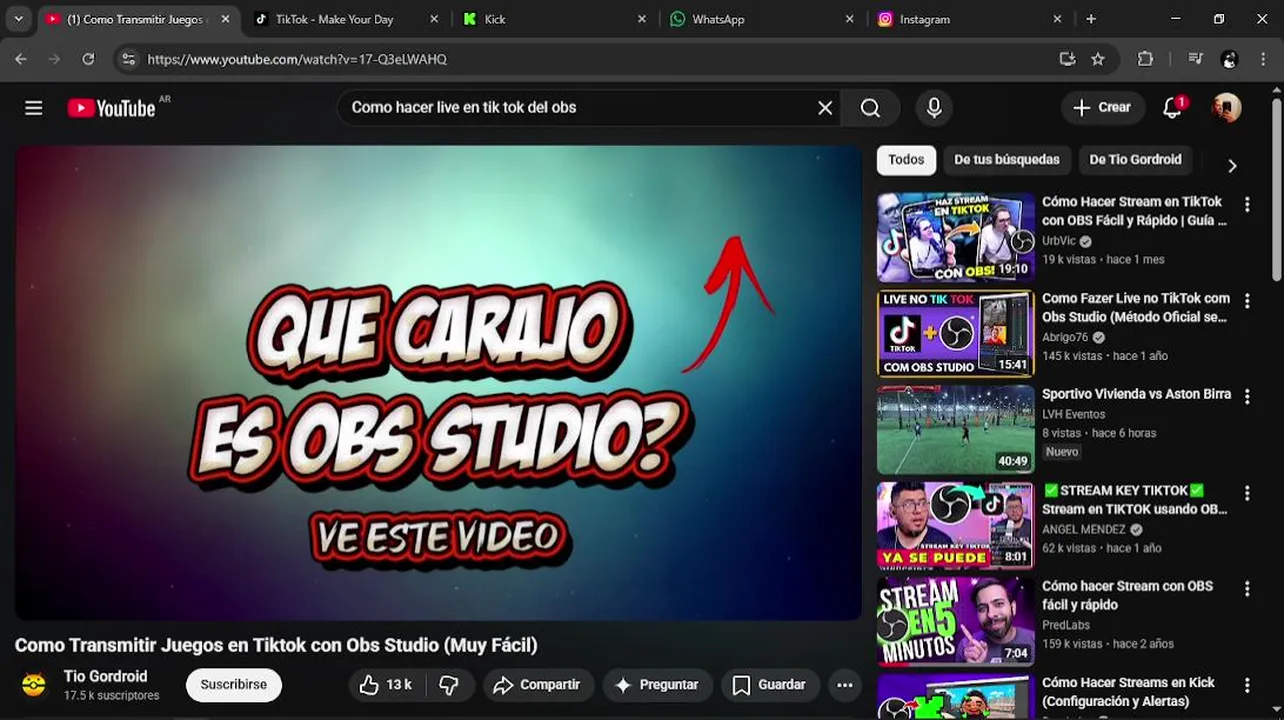Clear the search box with X icon
This screenshot has width=1284, height=720.
click(825, 108)
